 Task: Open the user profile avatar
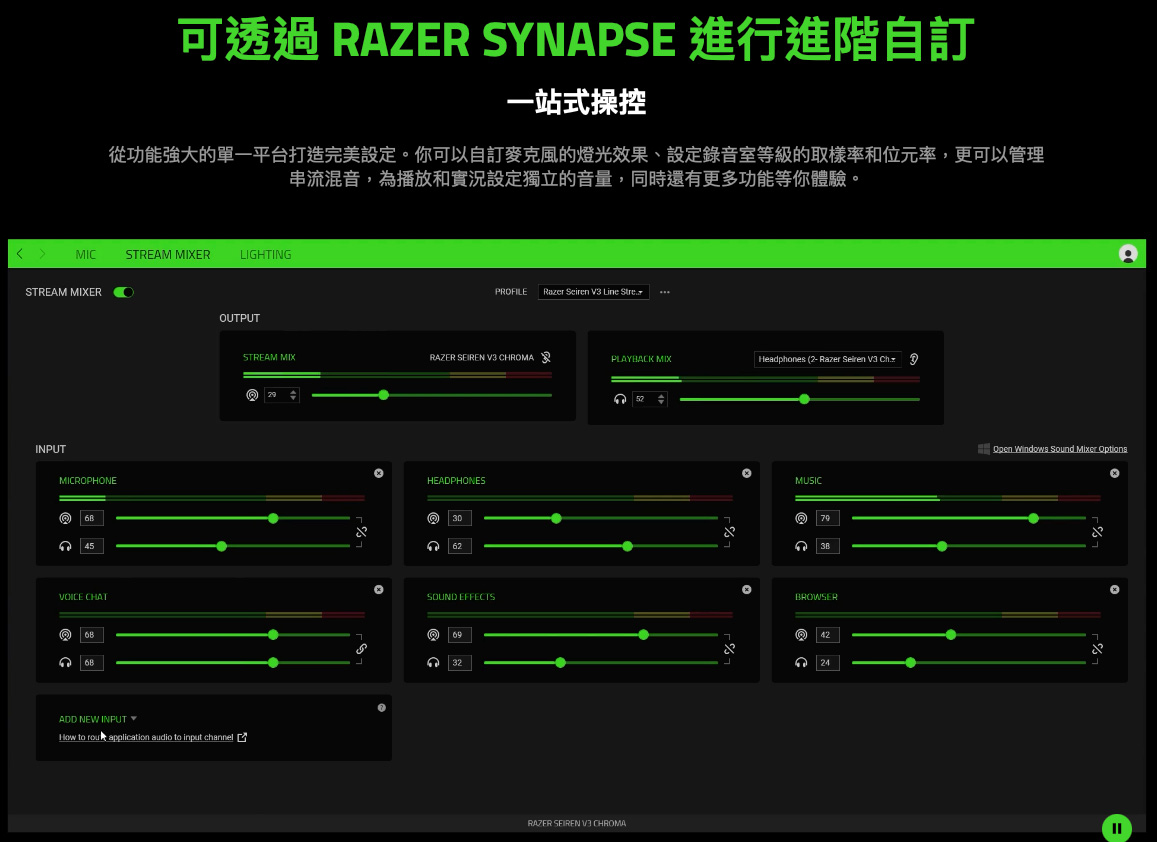(x=1127, y=254)
